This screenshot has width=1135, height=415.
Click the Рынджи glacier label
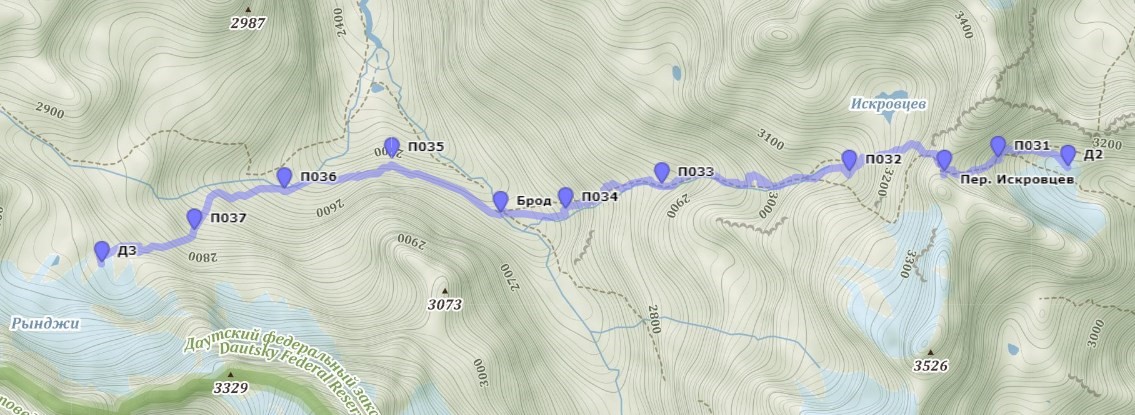click(x=45, y=323)
